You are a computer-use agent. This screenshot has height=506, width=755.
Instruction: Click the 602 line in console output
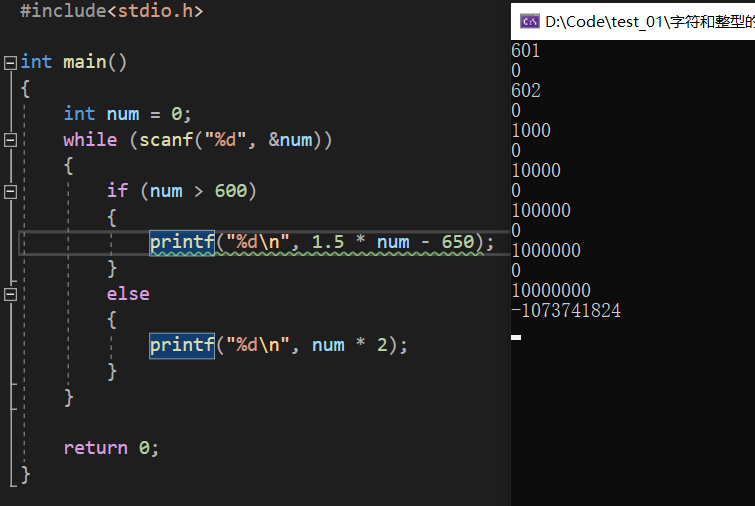point(526,91)
